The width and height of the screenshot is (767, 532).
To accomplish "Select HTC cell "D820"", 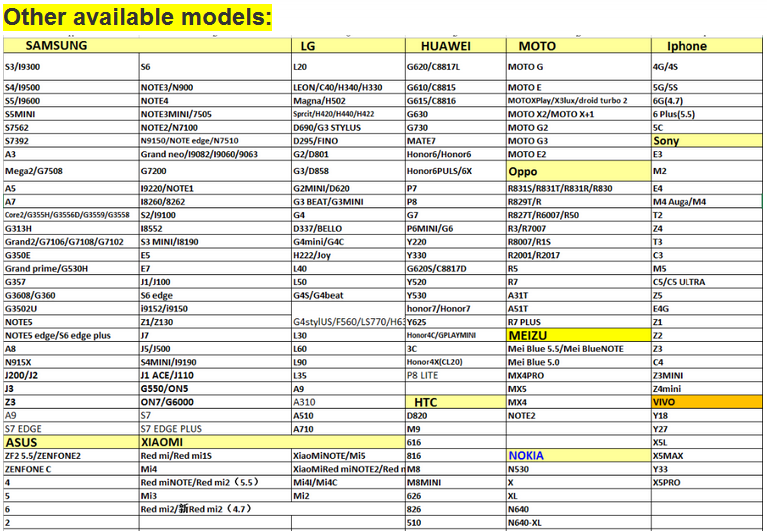I will point(456,416).
